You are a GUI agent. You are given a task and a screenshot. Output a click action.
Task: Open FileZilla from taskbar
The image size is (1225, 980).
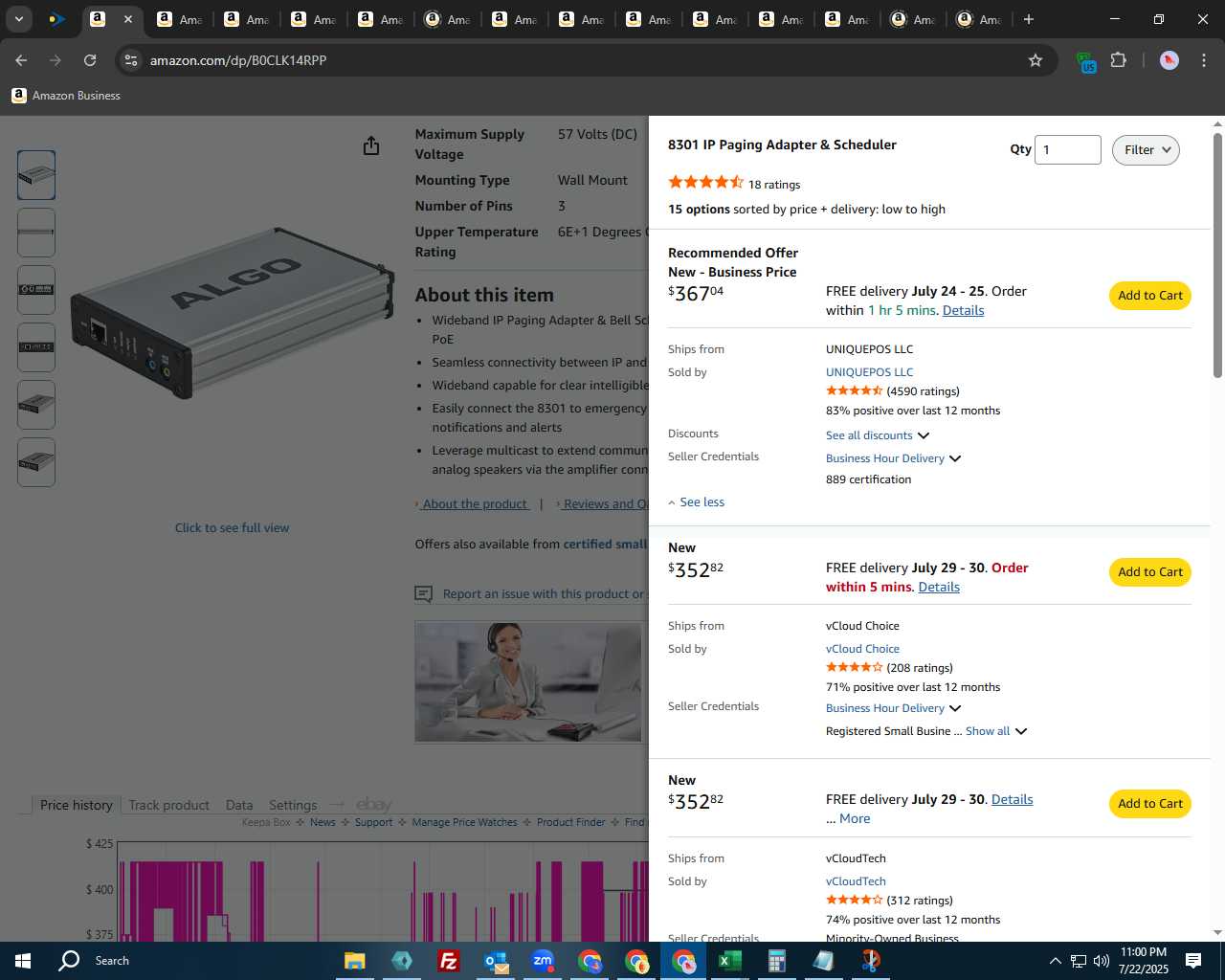pyautogui.click(x=448, y=961)
